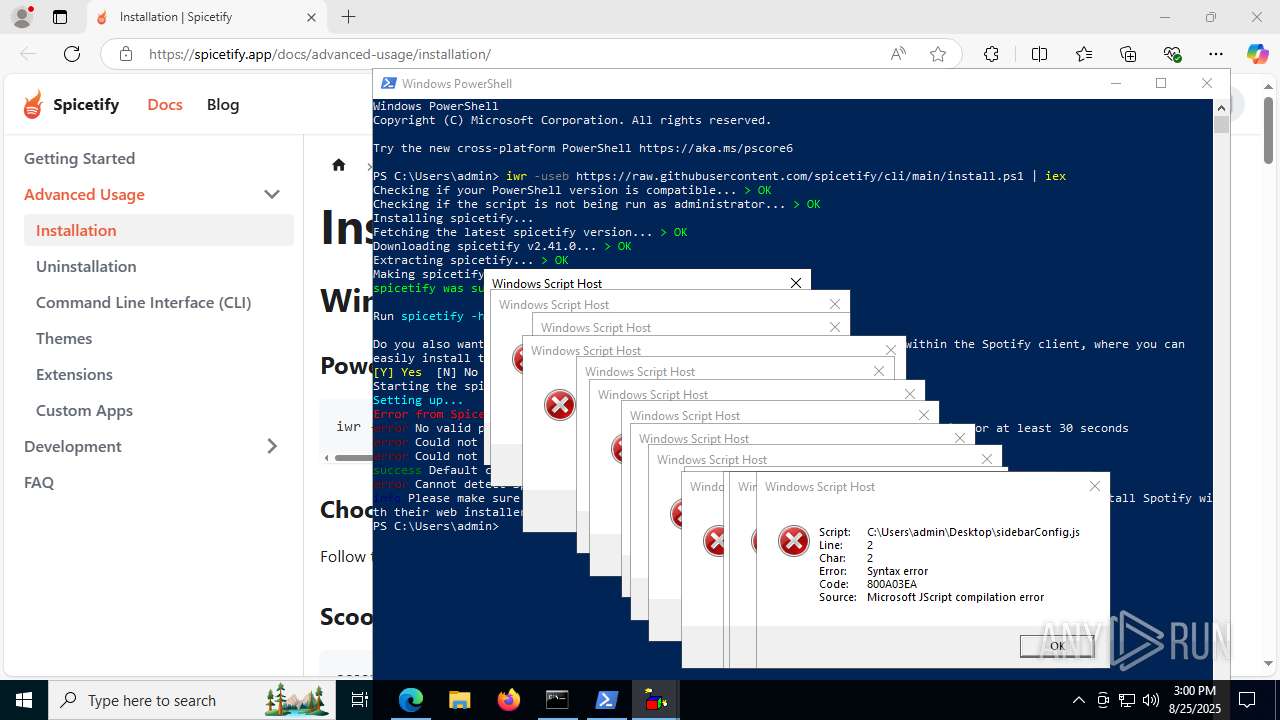1280x720 pixels.
Task: Open Microsoft Edge from taskbar
Action: click(411, 700)
